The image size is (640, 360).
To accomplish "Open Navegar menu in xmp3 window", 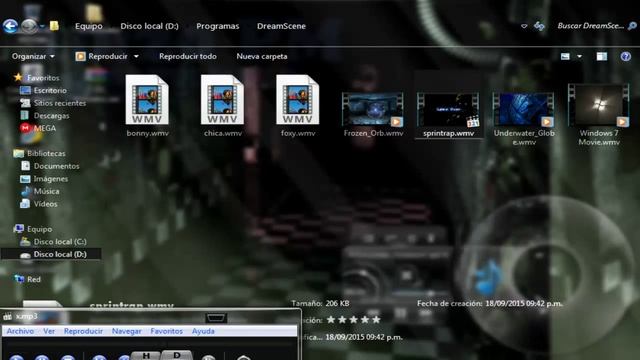I will [x=127, y=331].
